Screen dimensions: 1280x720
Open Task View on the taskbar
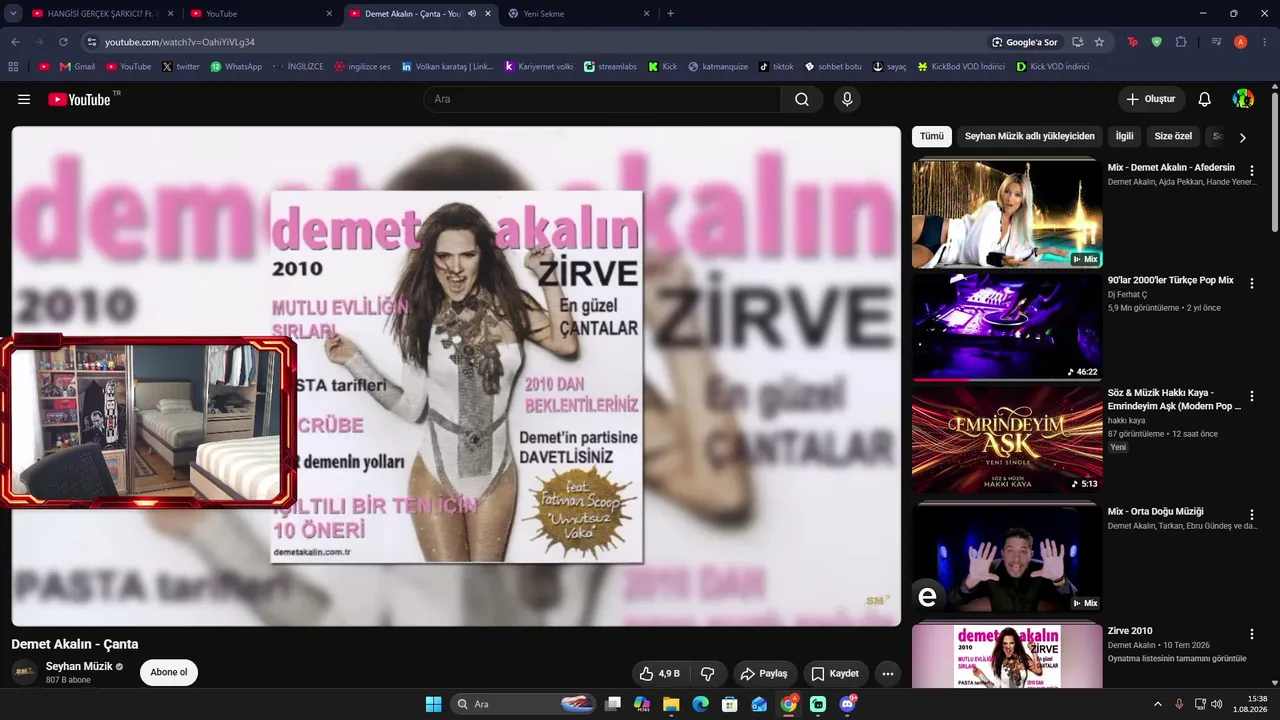tap(613, 704)
